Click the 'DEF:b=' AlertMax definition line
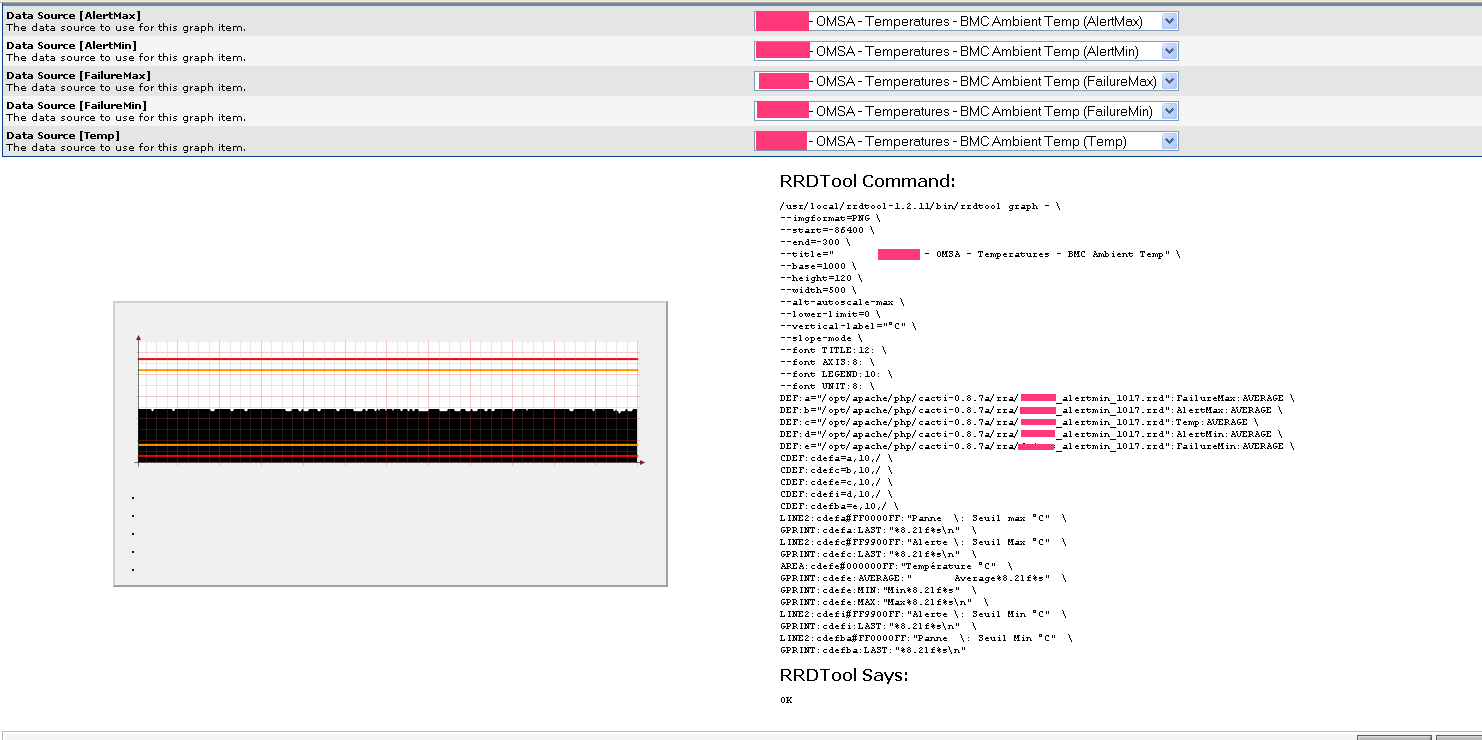This screenshot has height=740, width=1482. click(x=1031, y=410)
